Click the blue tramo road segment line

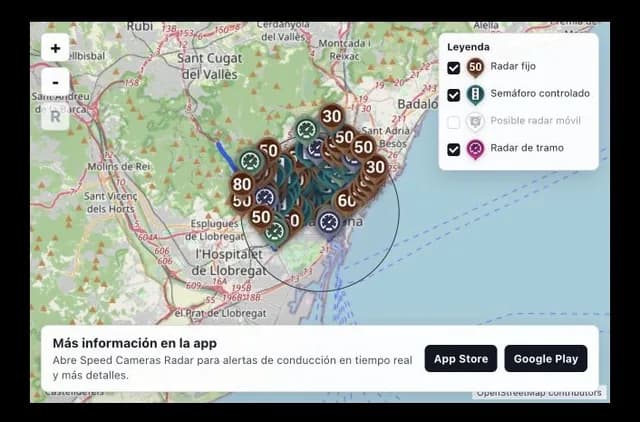click(x=226, y=157)
